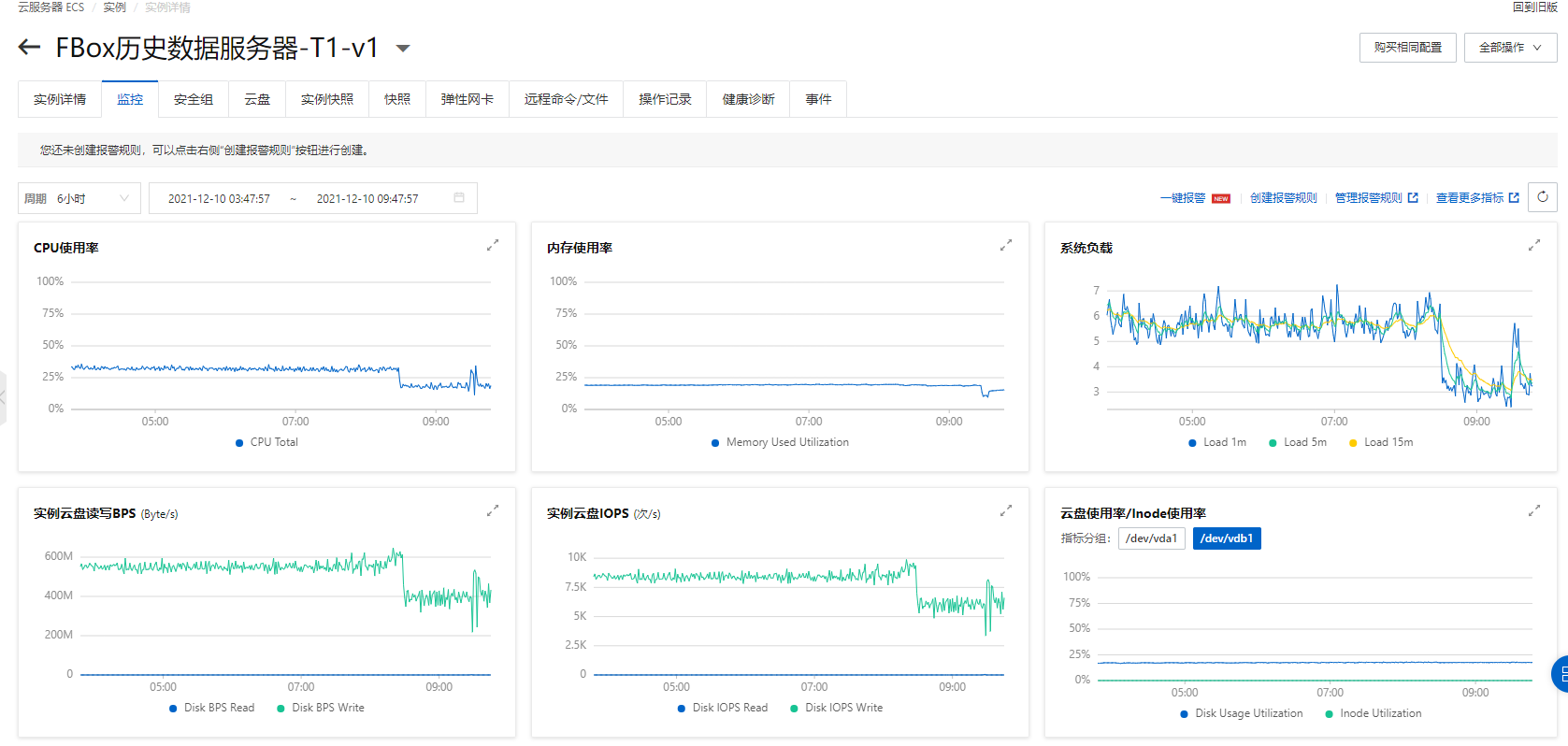Click the 创建报警规则 link

click(1284, 198)
